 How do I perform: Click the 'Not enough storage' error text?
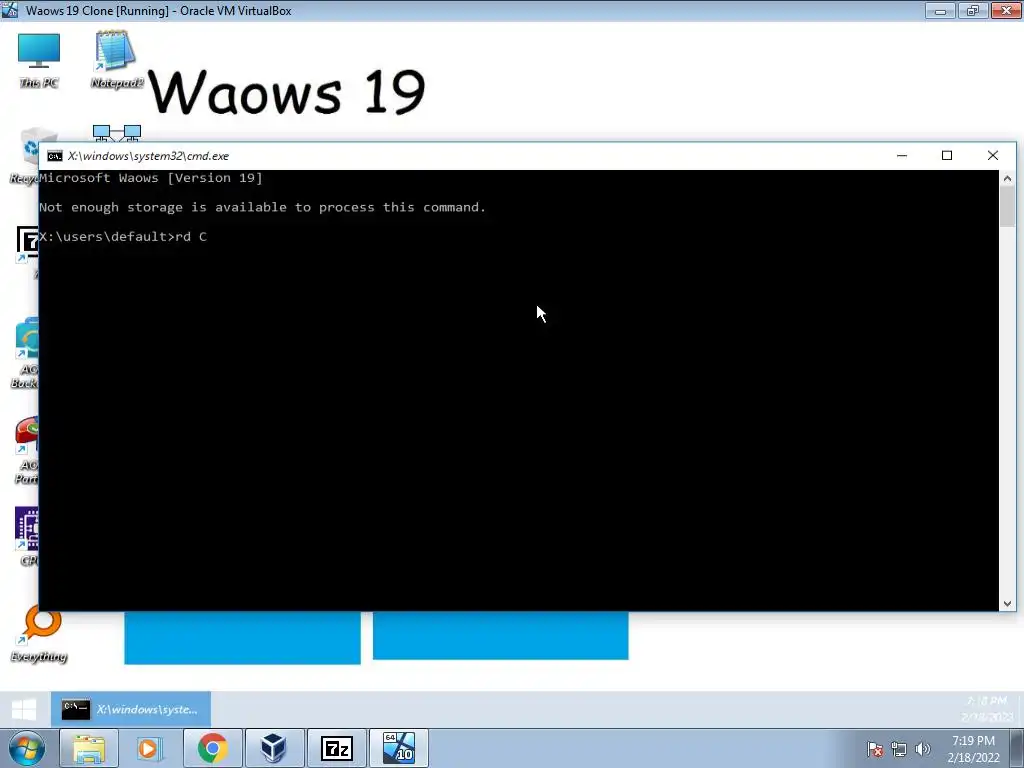tap(263, 207)
